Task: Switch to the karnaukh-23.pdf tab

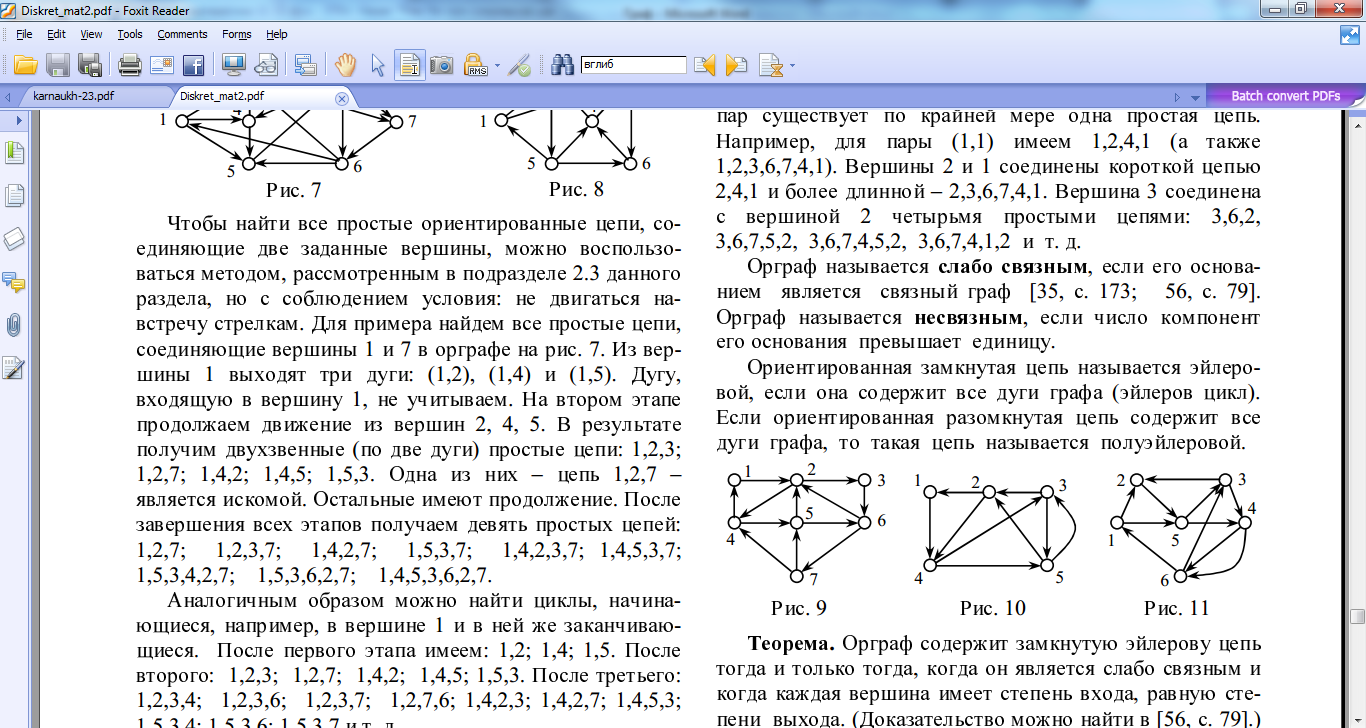Action: click(74, 97)
